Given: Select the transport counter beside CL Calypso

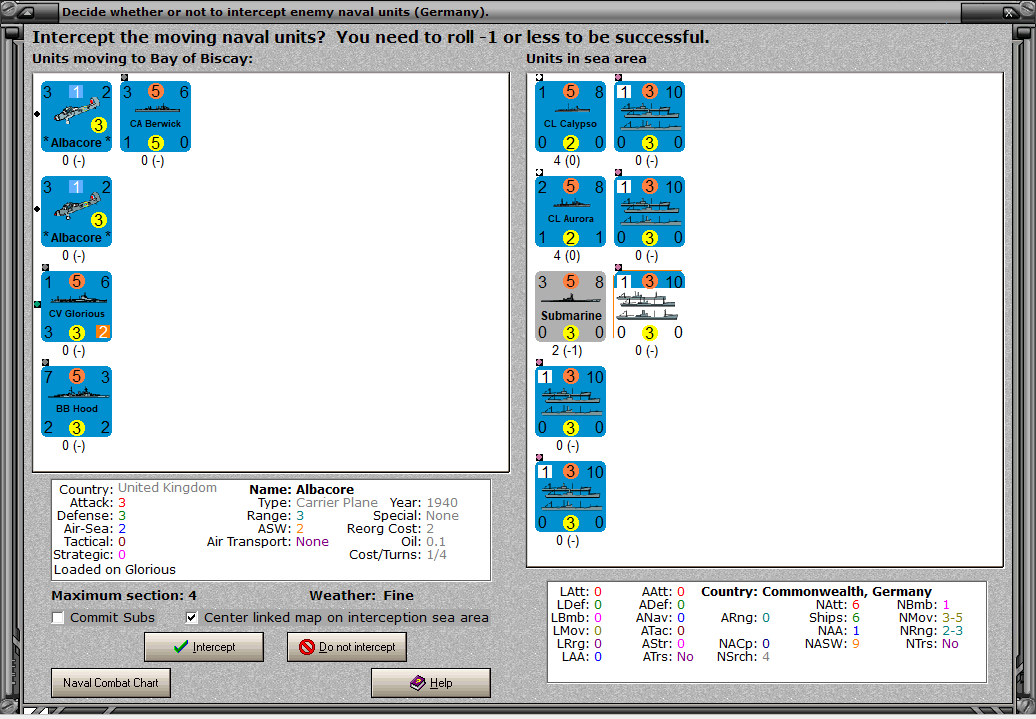Looking at the screenshot, I should point(649,116).
